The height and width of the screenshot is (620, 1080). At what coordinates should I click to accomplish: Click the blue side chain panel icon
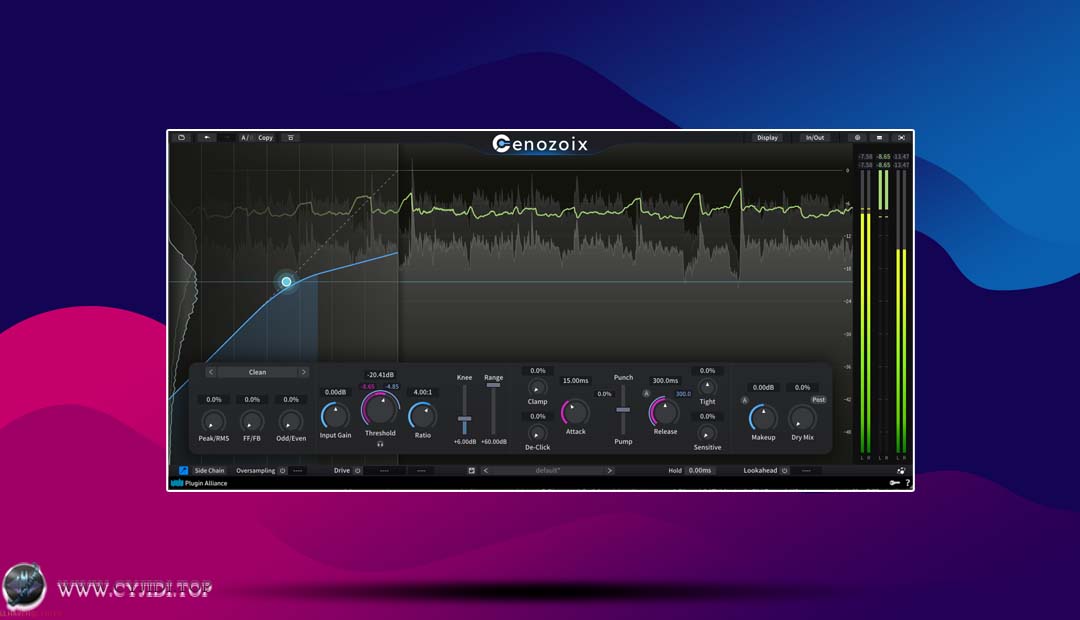pos(183,471)
